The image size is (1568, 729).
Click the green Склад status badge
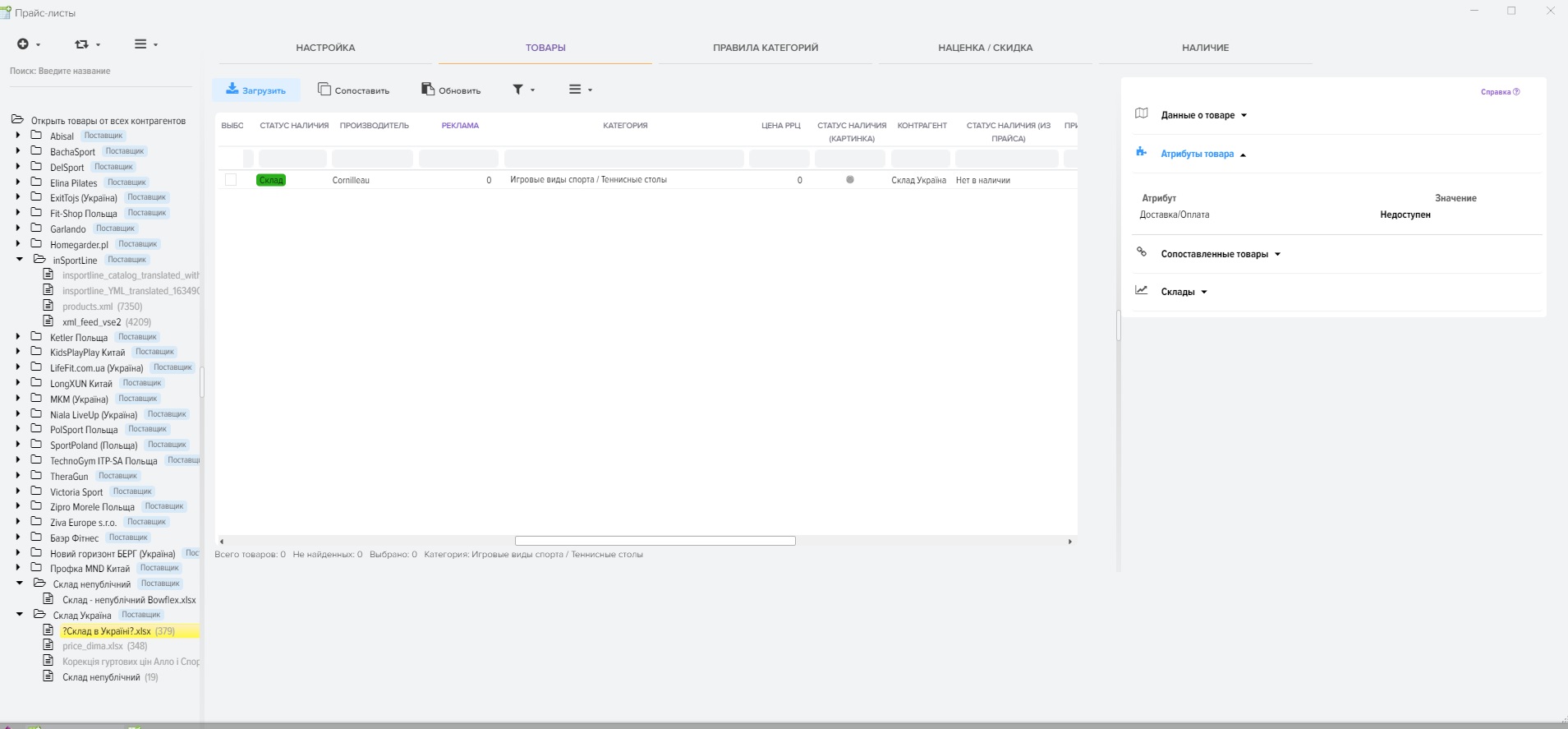pyautogui.click(x=271, y=180)
